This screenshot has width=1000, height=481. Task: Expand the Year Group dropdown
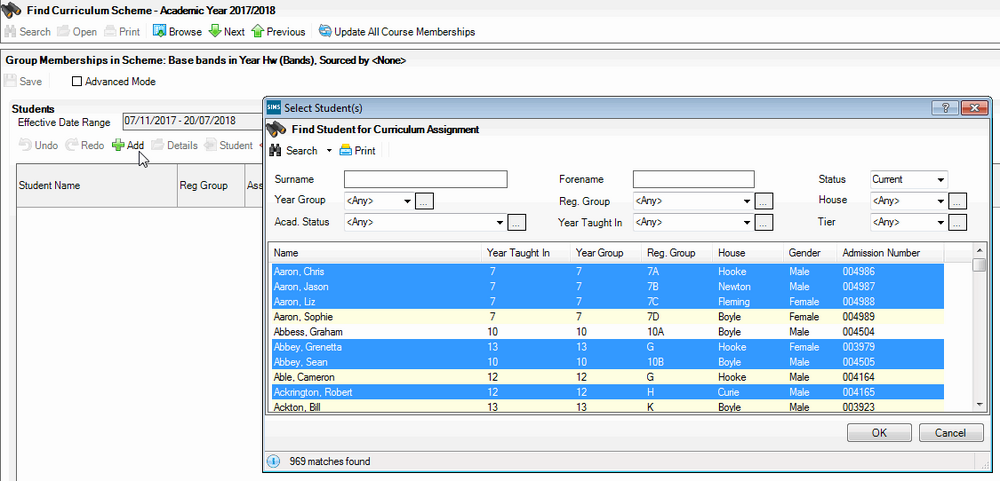tap(379, 201)
